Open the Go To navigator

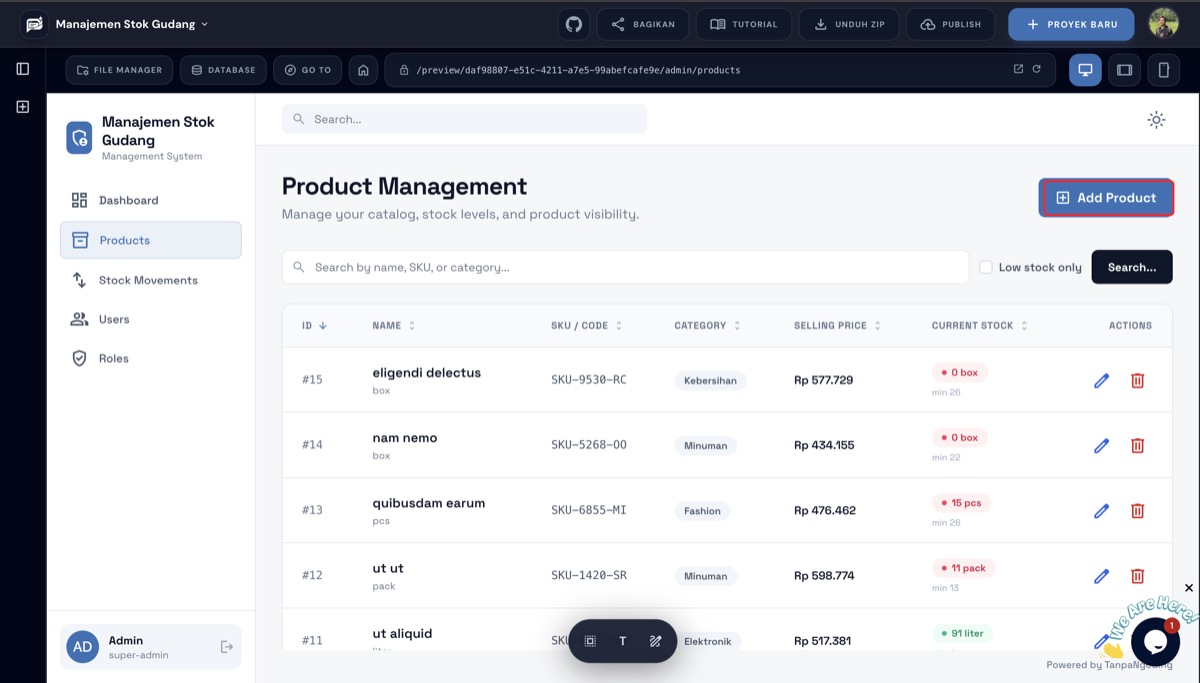307,70
